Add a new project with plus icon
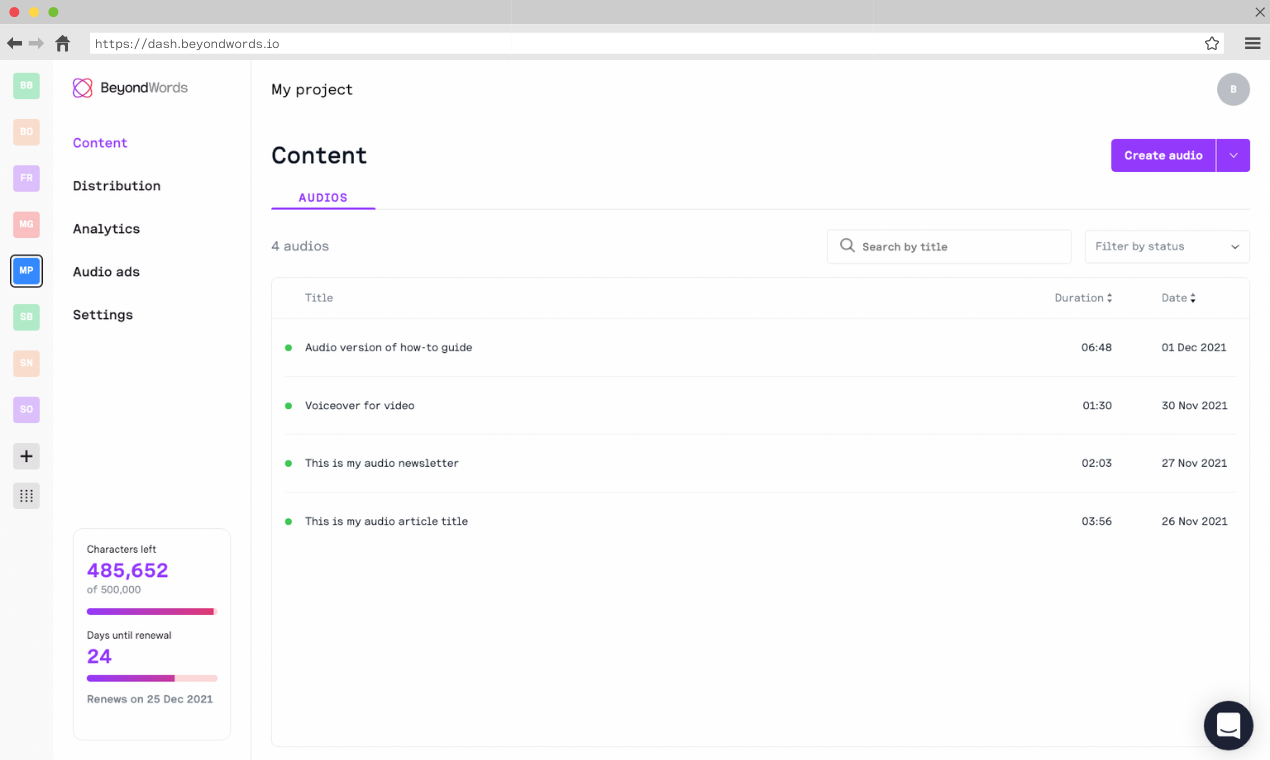Image resolution: width=1270 pixels, height=760 pixels. tap(27, 456)
